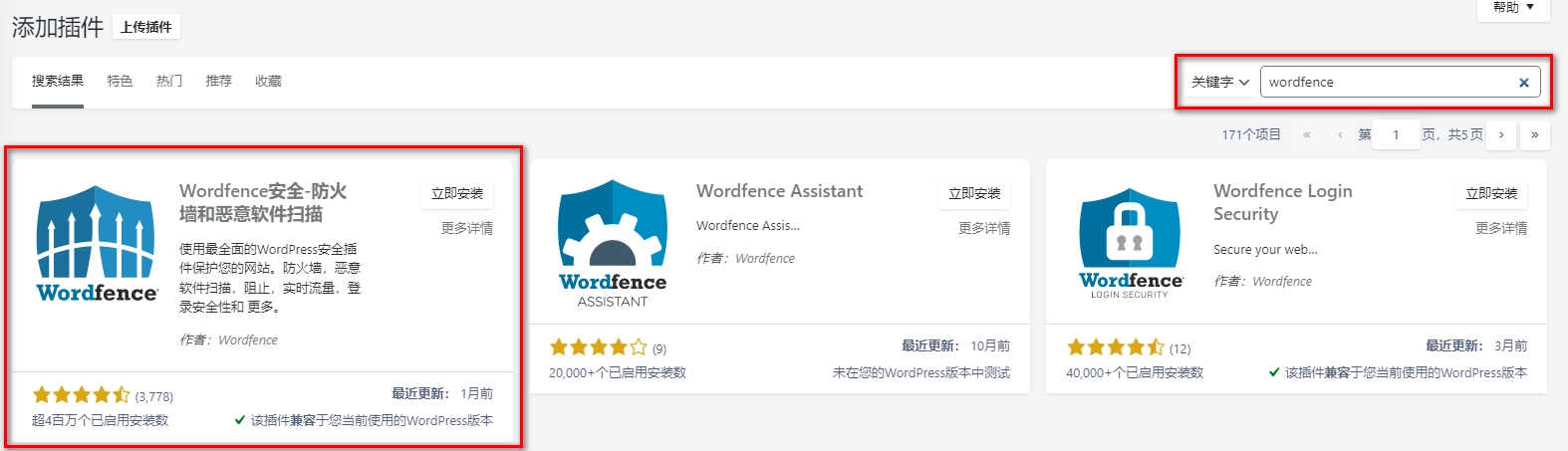
Task: Click the 上传插件 button
Action: [x=145, y=27]
